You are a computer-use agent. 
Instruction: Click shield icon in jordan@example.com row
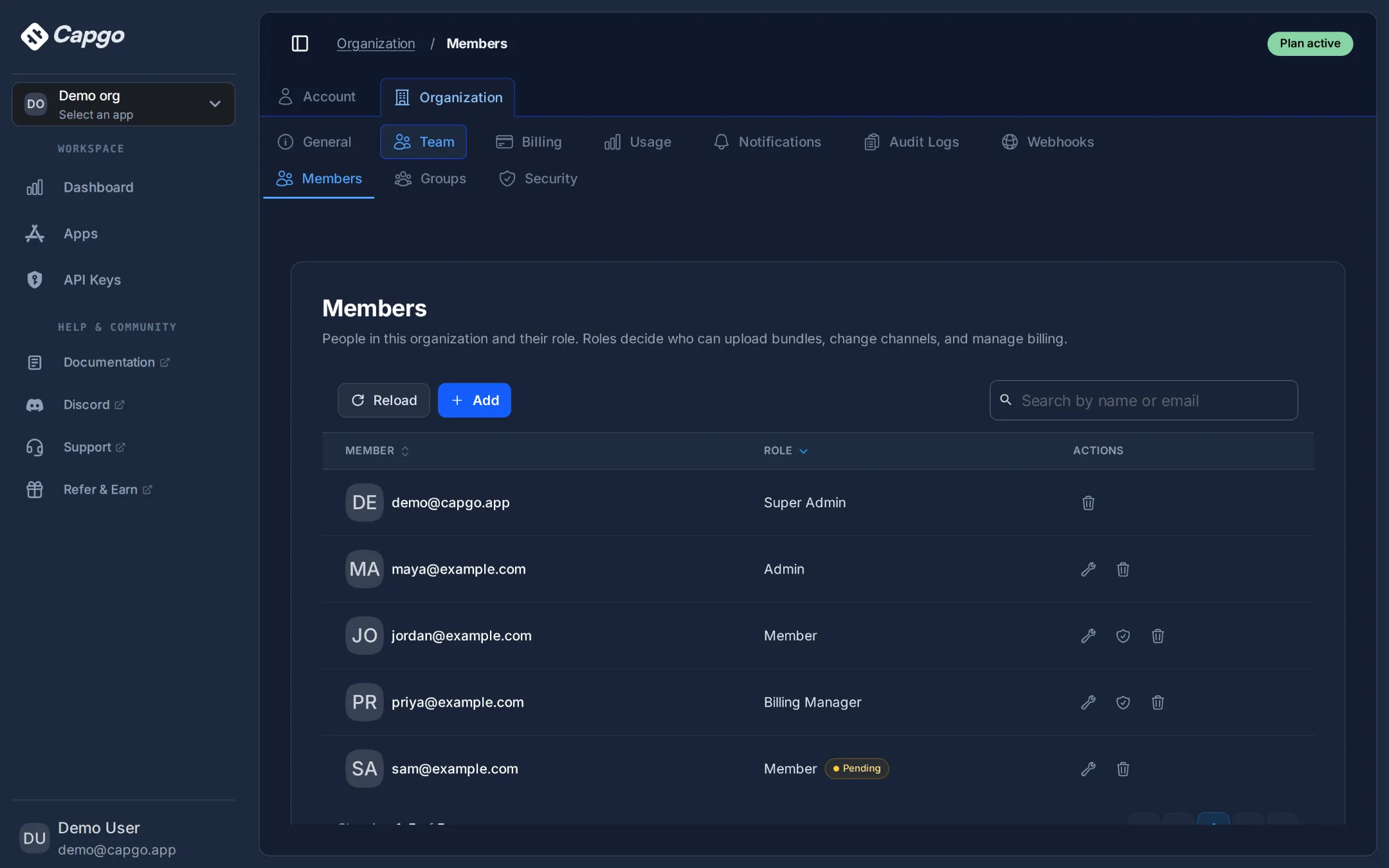1123,636
